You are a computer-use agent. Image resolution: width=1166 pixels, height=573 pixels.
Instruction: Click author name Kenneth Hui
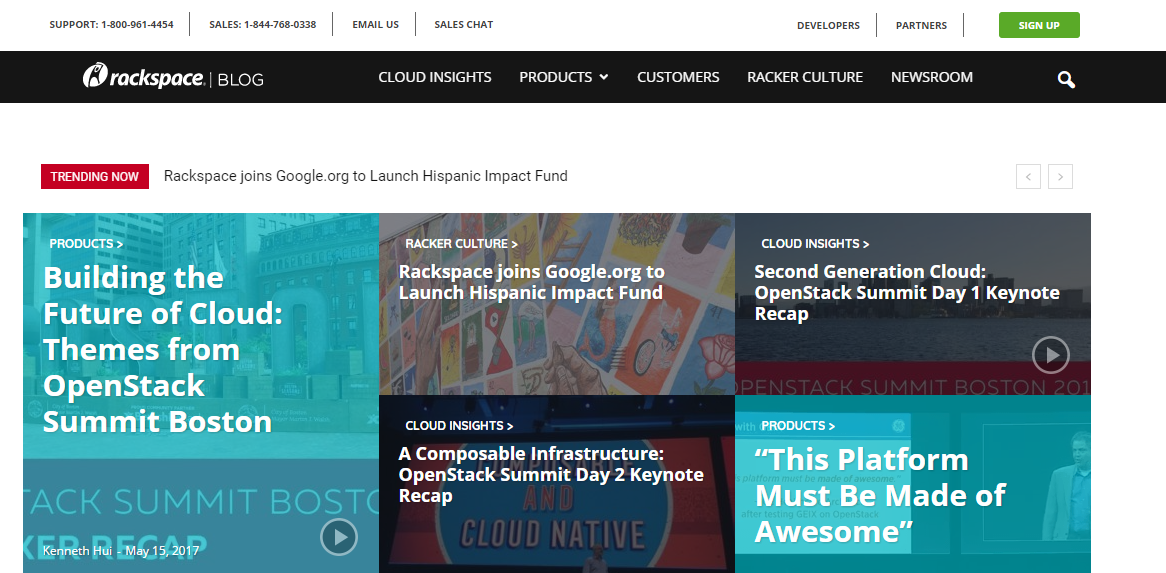point(77,551)
